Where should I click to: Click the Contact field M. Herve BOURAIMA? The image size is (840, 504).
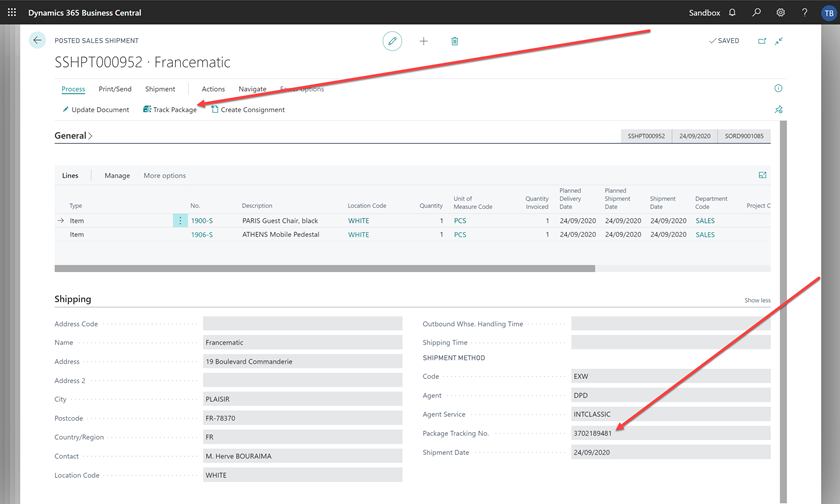303,456
